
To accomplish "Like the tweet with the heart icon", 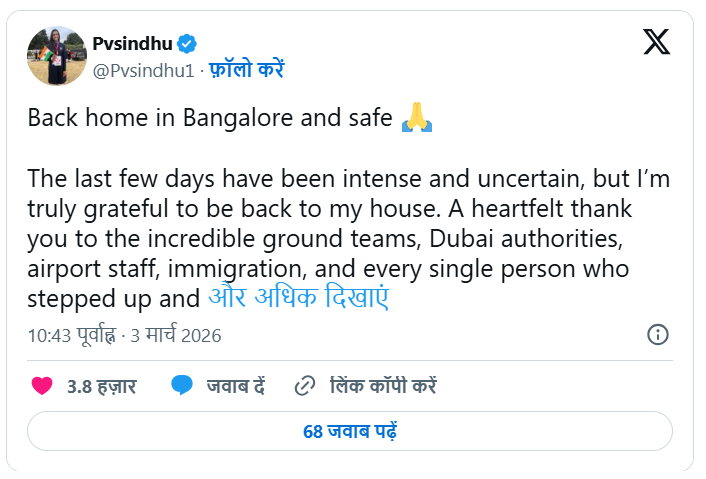I will pos(42,386).
